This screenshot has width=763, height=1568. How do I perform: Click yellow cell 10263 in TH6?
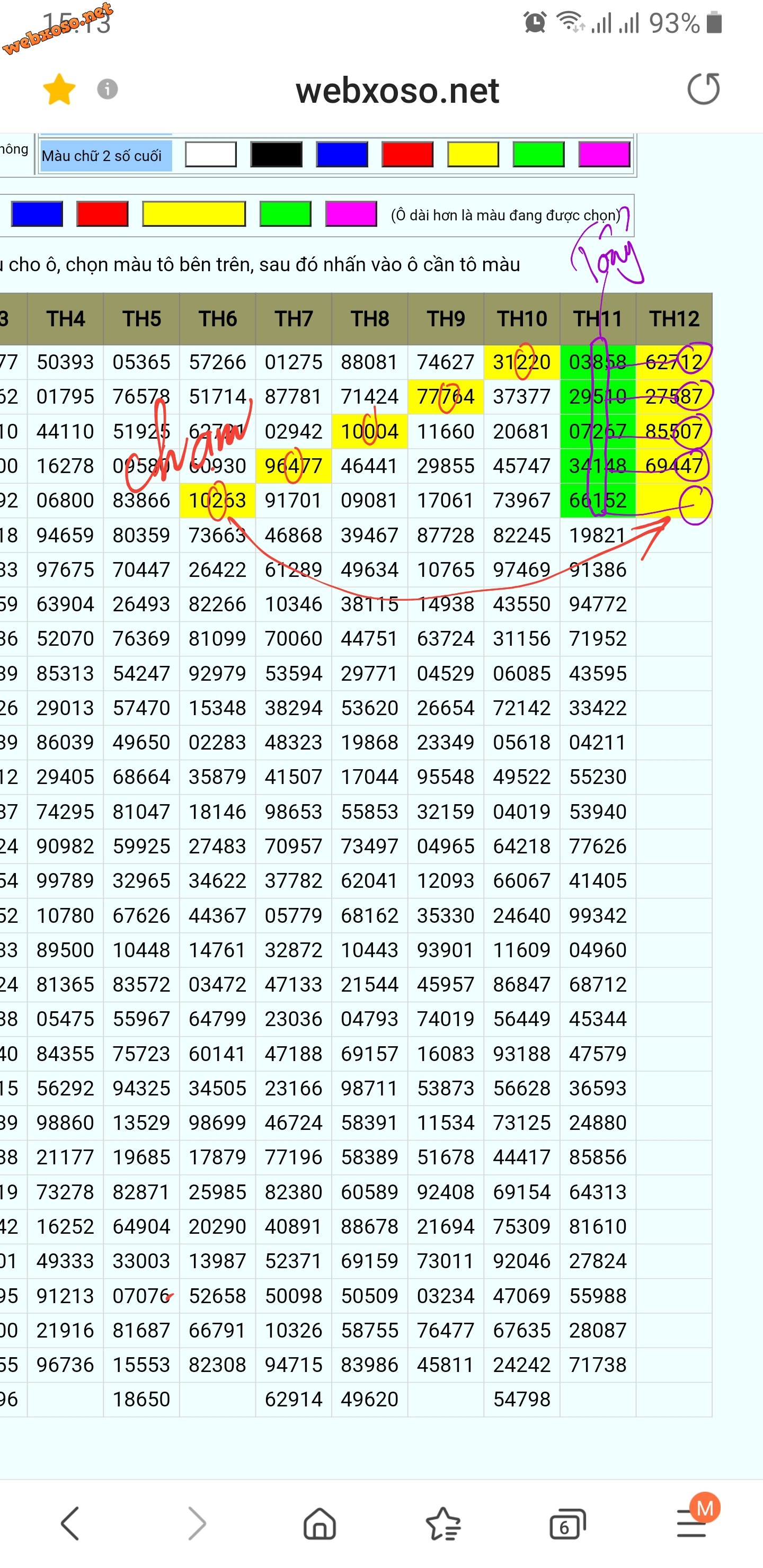(x=218, y=501)
